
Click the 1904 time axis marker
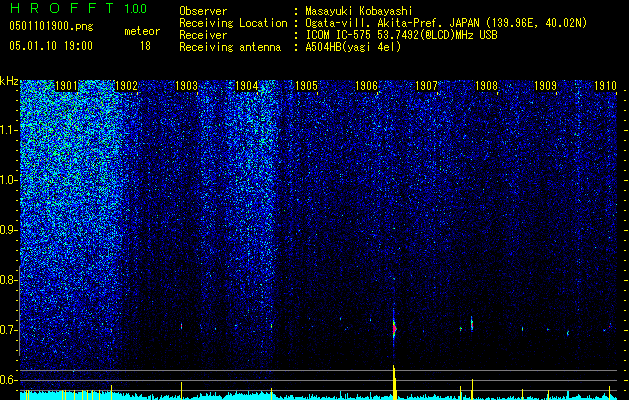(246, 86)
